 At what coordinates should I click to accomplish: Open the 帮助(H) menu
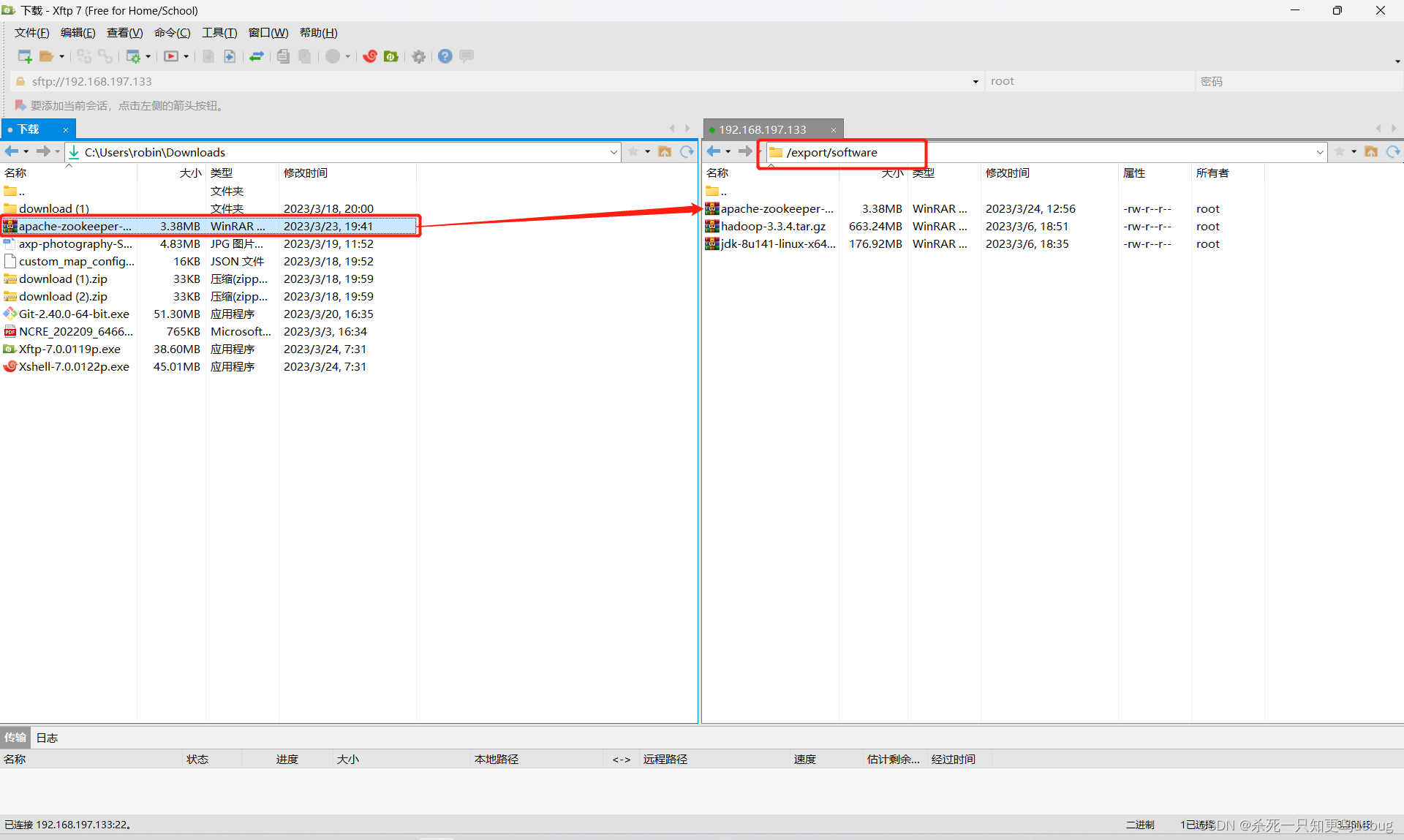(x=319, y=33)
